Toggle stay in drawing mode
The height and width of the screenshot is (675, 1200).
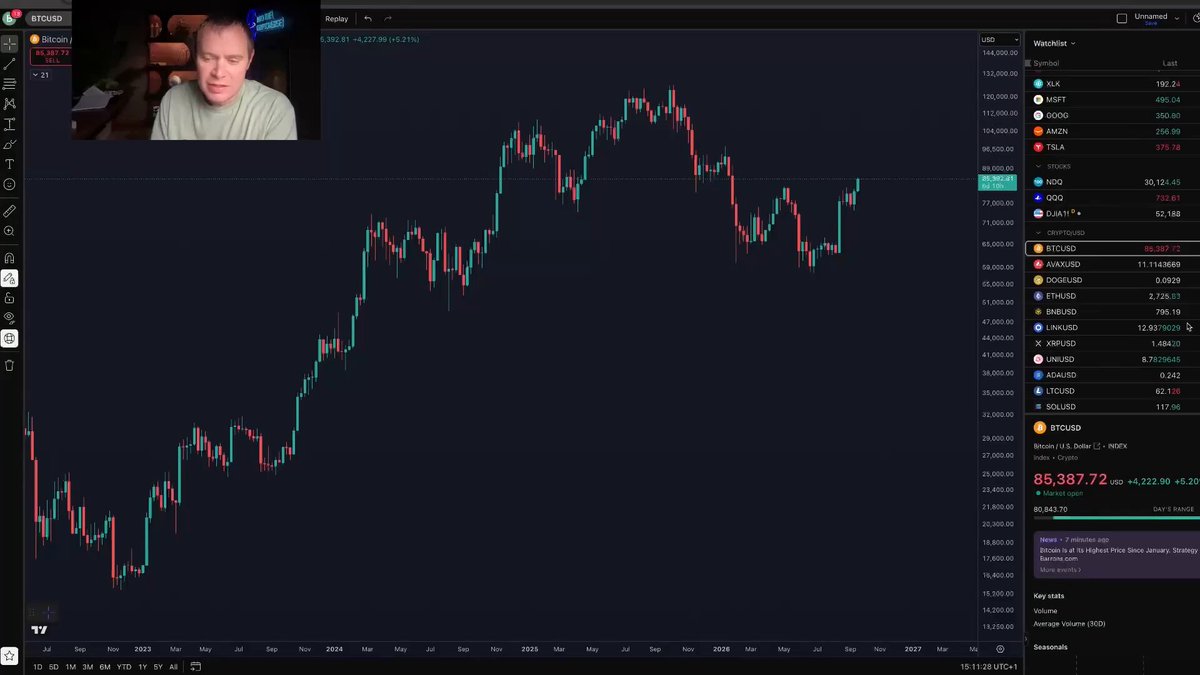pyautogui.click(x=10, y=278)
